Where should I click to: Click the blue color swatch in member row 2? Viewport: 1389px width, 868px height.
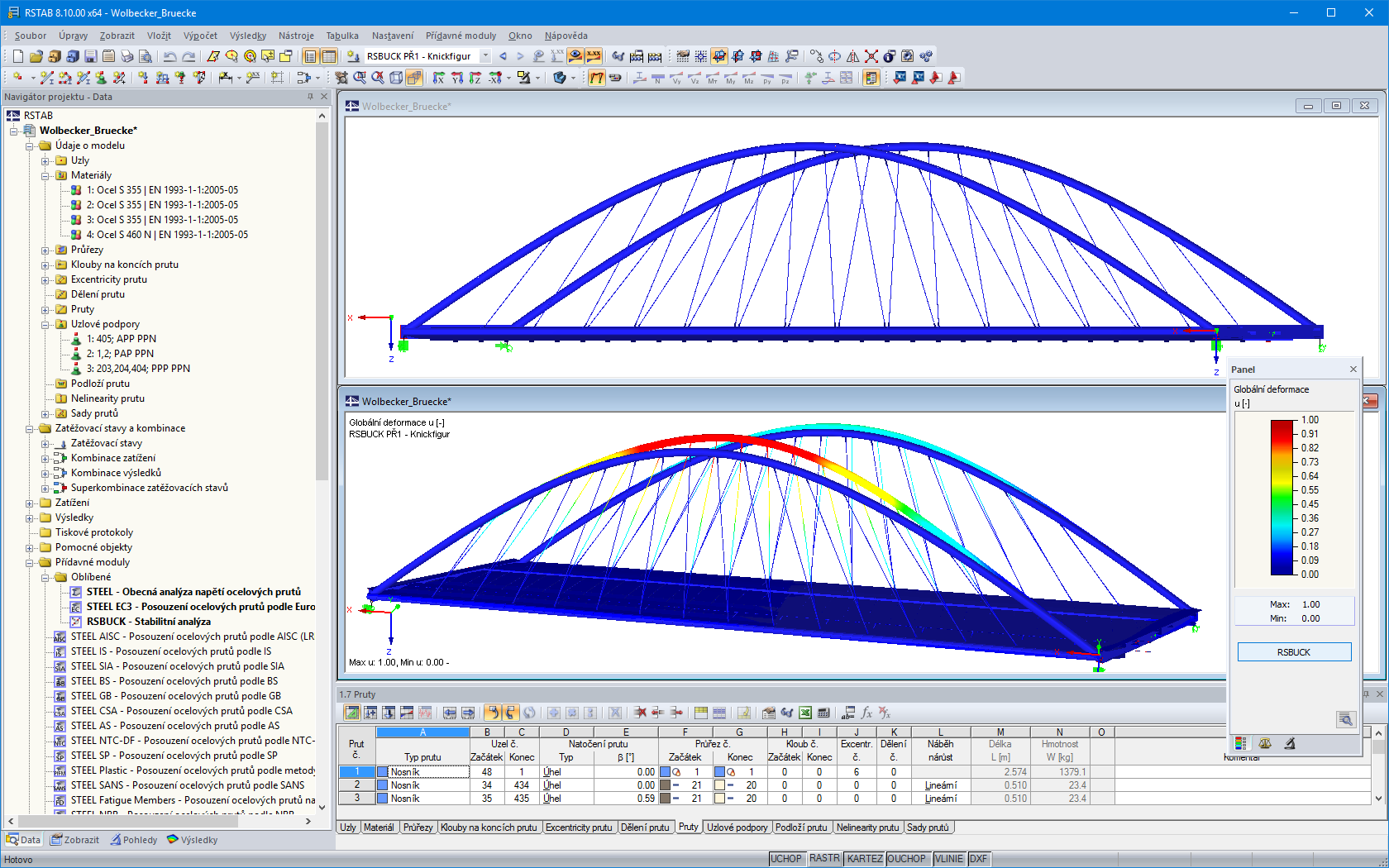[x=383, y=785]
